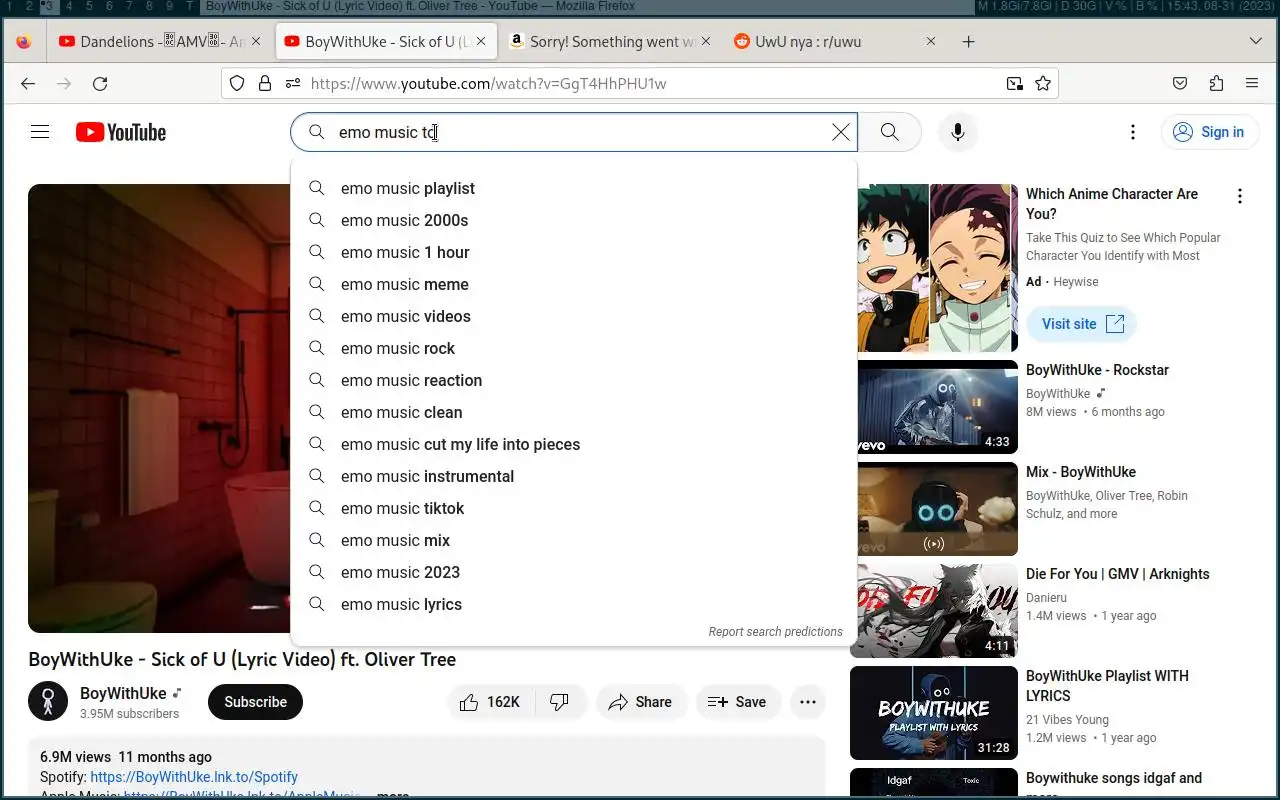Close the Dandelions AMV tab

click(256, 42)
